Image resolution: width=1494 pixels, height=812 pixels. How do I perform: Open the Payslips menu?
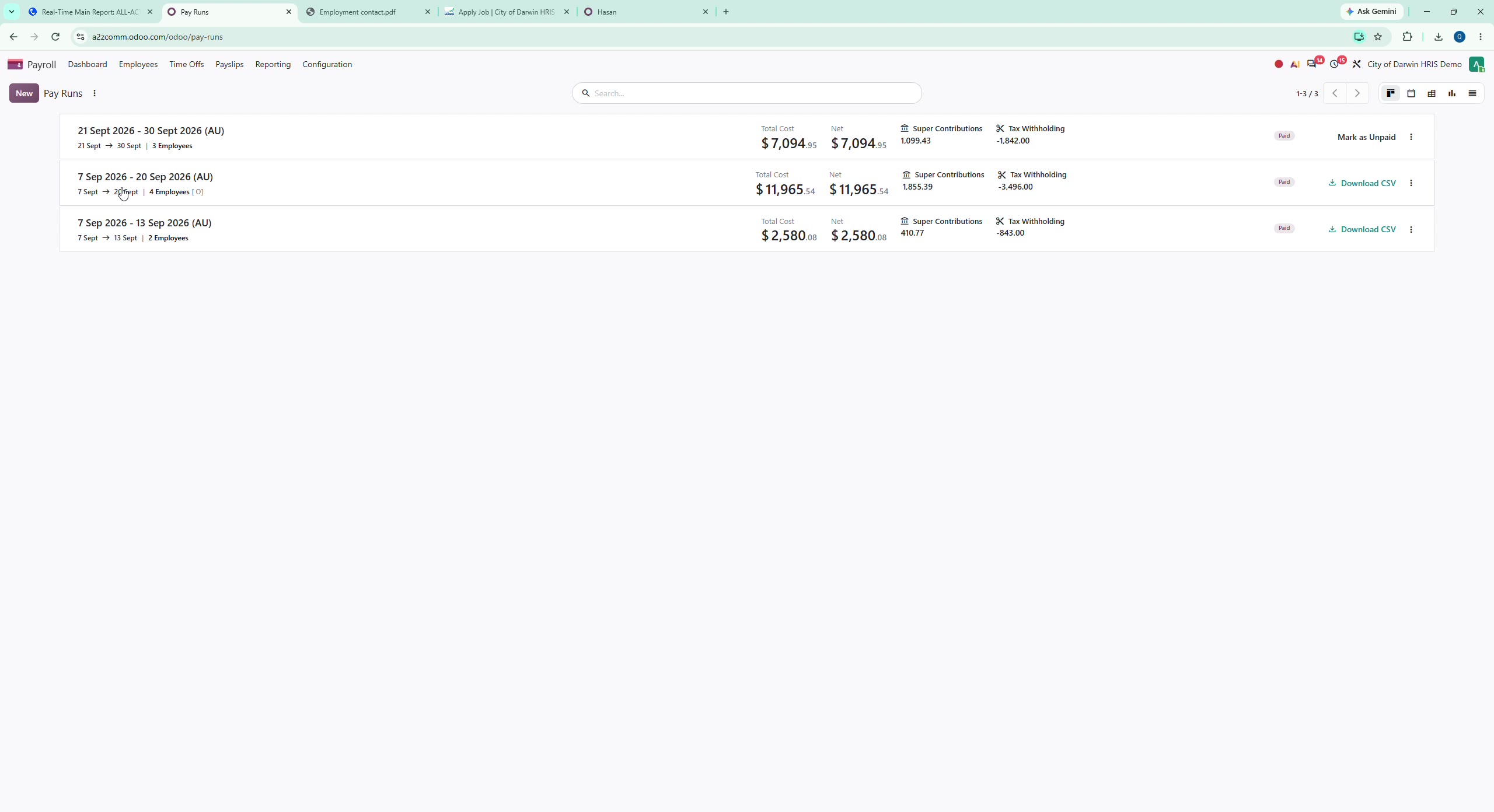click(x=229, y=64)
